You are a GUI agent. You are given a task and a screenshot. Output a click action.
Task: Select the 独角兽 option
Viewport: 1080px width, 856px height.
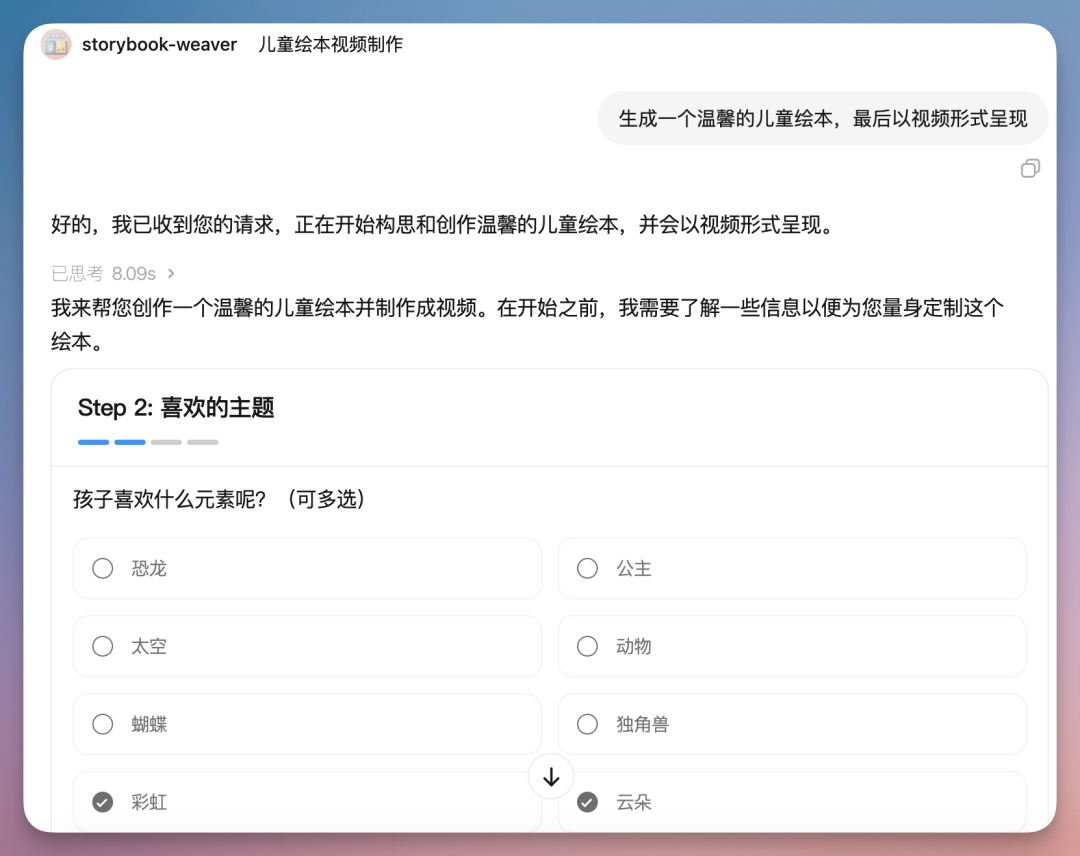click(x=792, y=724)
